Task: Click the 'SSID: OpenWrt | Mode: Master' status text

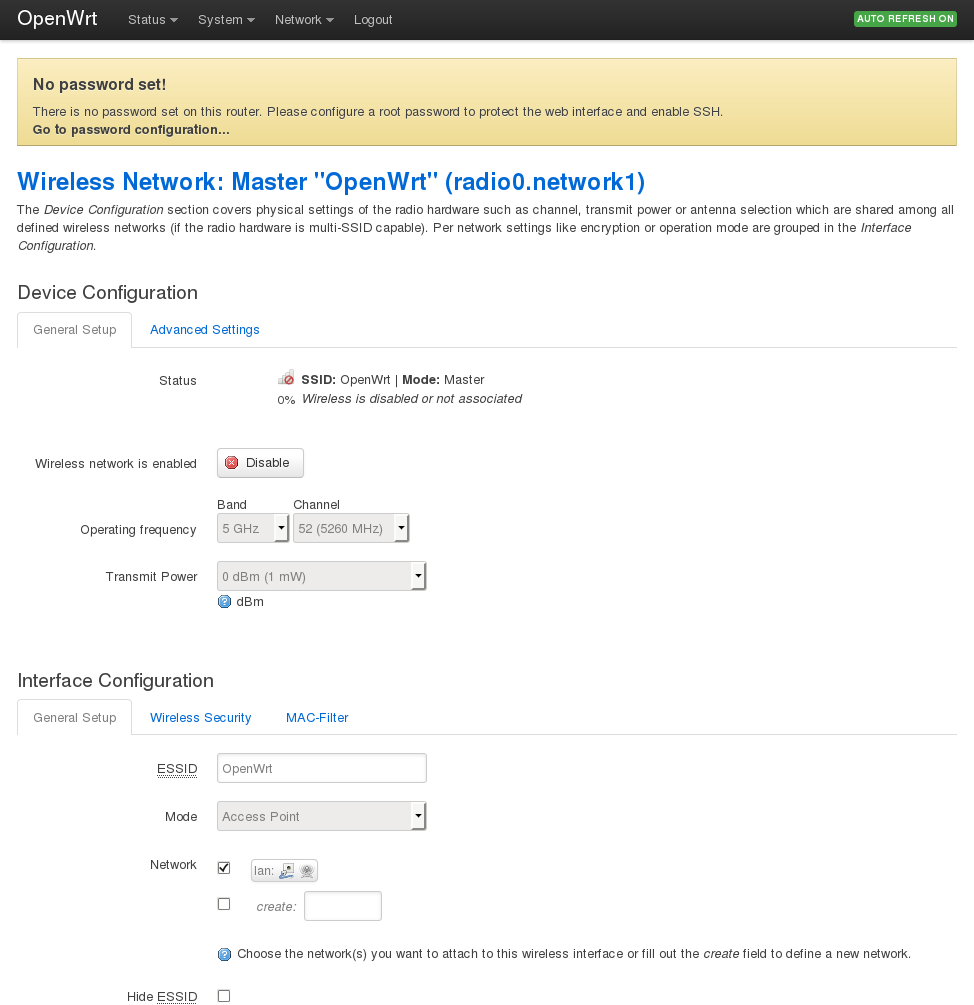Action: 393,379
